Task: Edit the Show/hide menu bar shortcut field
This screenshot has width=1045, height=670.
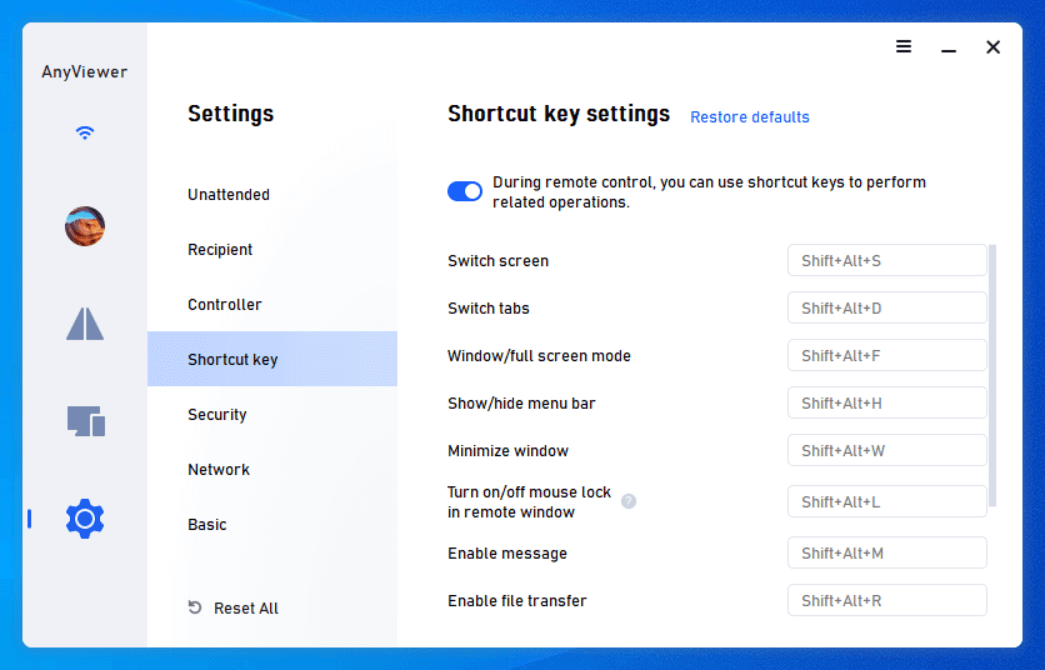Action: (886, 403)
